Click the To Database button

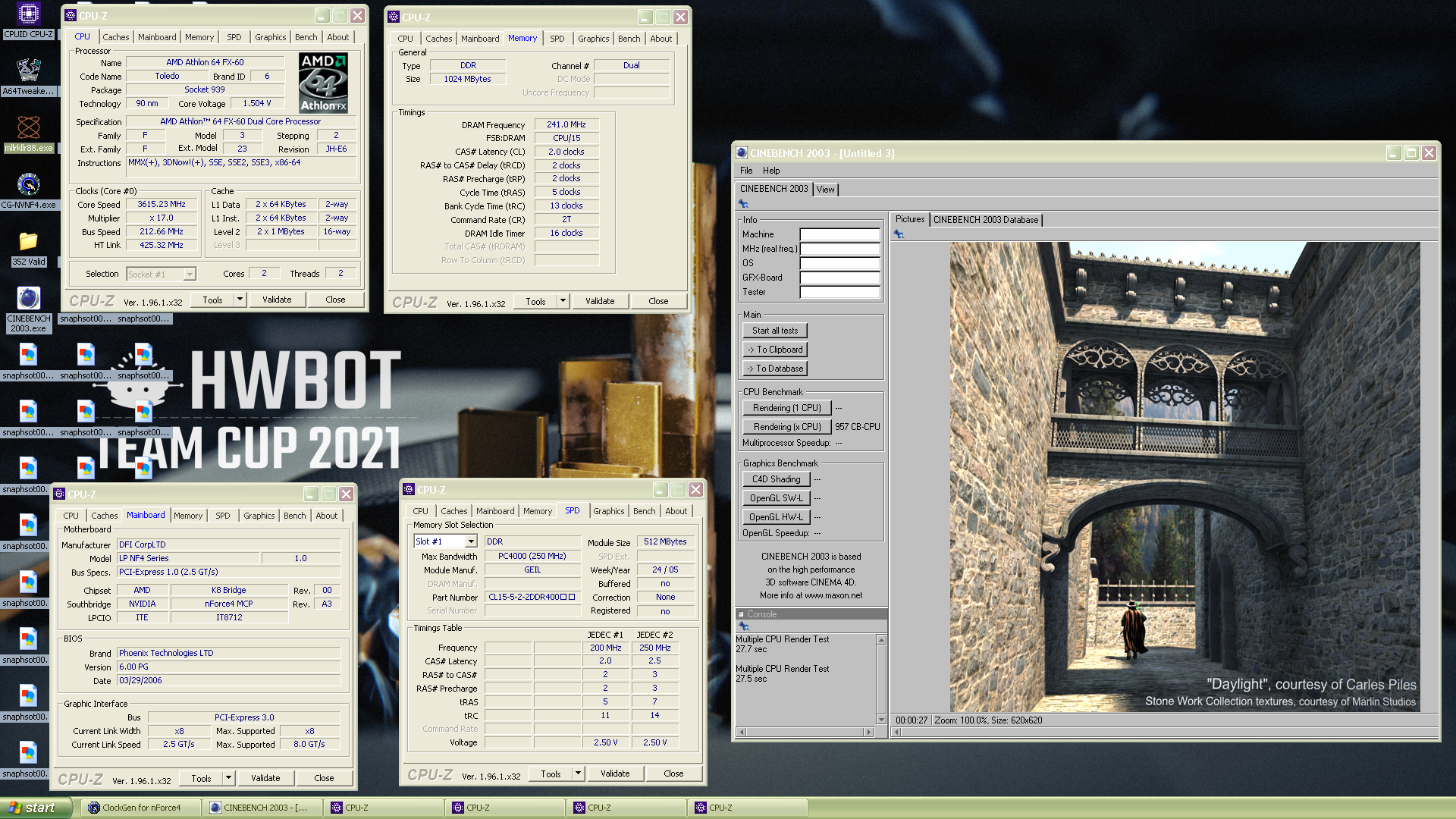tap(775, 369)
